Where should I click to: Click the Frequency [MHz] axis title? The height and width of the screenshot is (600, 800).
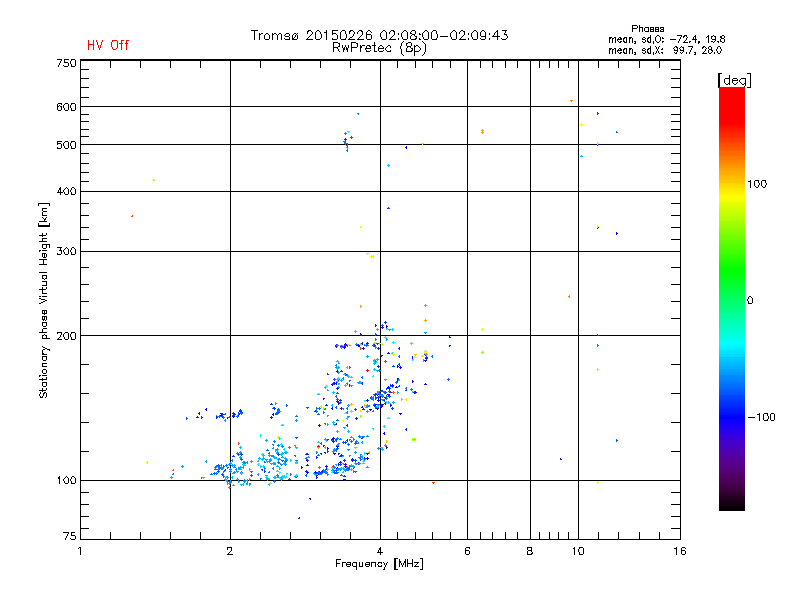pyautogui.click(x=379, y=564)
